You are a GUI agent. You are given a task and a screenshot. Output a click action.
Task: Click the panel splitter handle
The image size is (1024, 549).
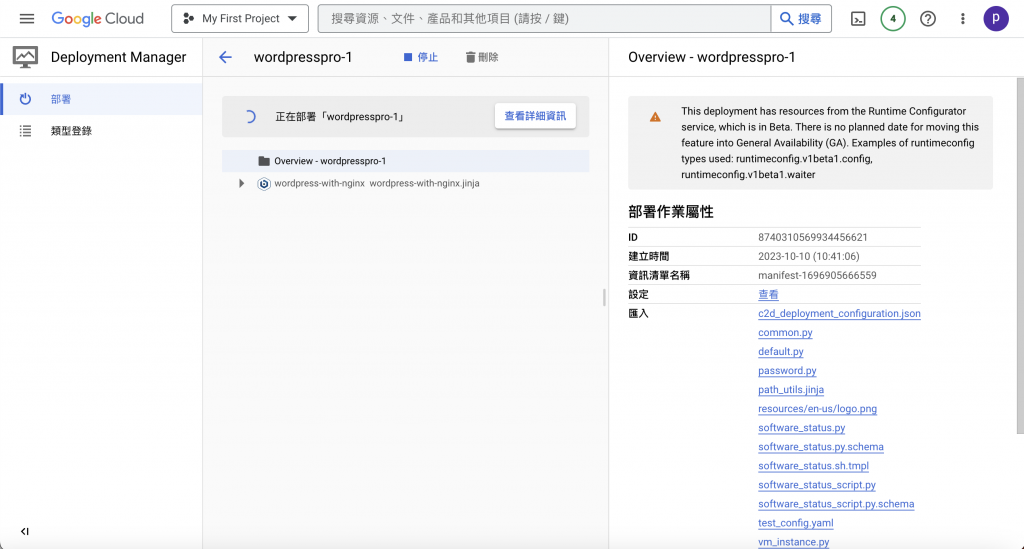pos(605,298)
